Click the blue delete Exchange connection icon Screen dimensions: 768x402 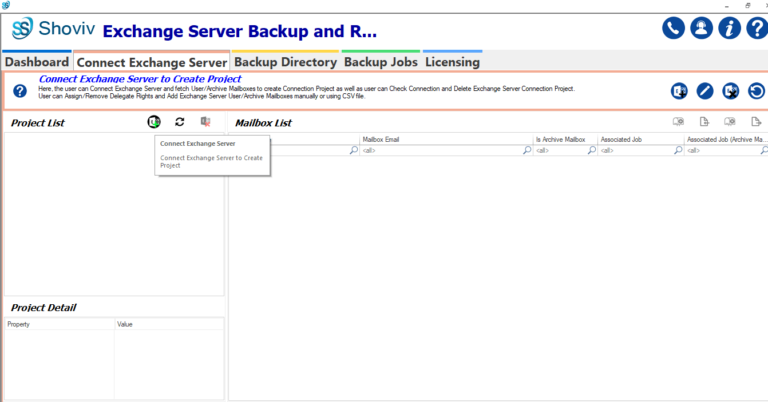[731, 91]
